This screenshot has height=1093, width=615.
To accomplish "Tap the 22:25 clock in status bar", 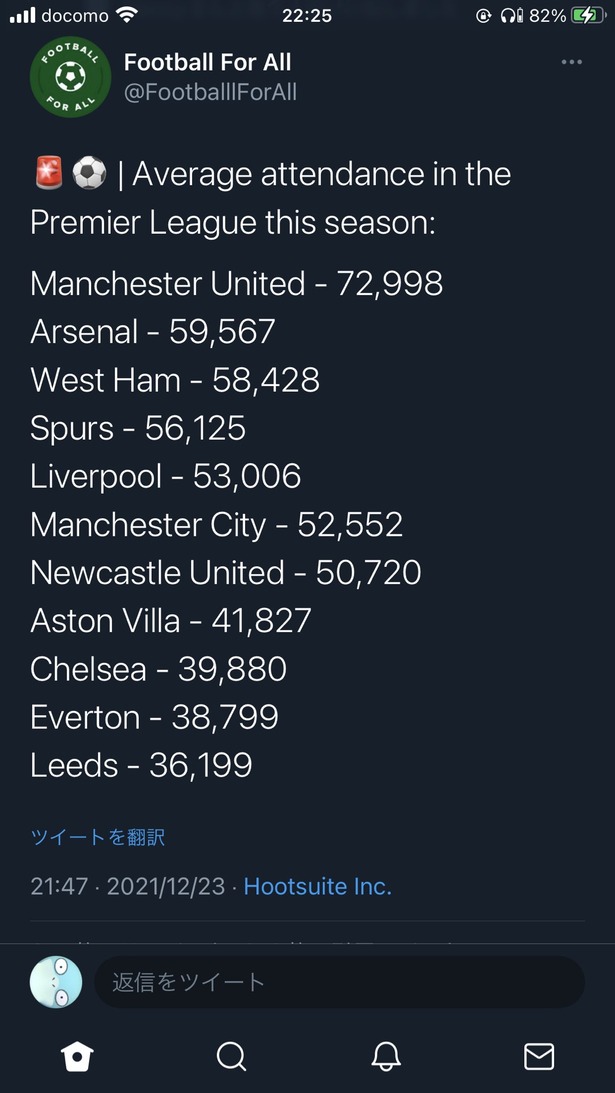I will click(x=307, y=15).
